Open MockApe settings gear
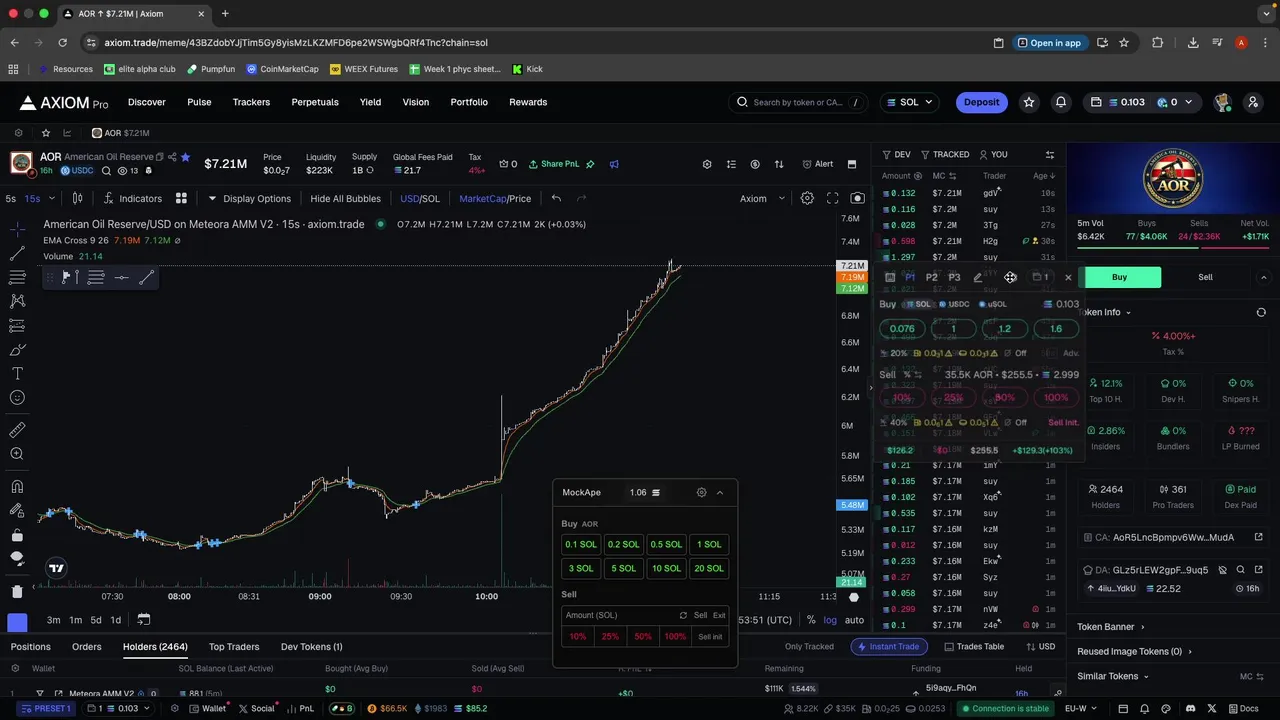The width and height of the screenshot is (1280, 720). [701, 492]
